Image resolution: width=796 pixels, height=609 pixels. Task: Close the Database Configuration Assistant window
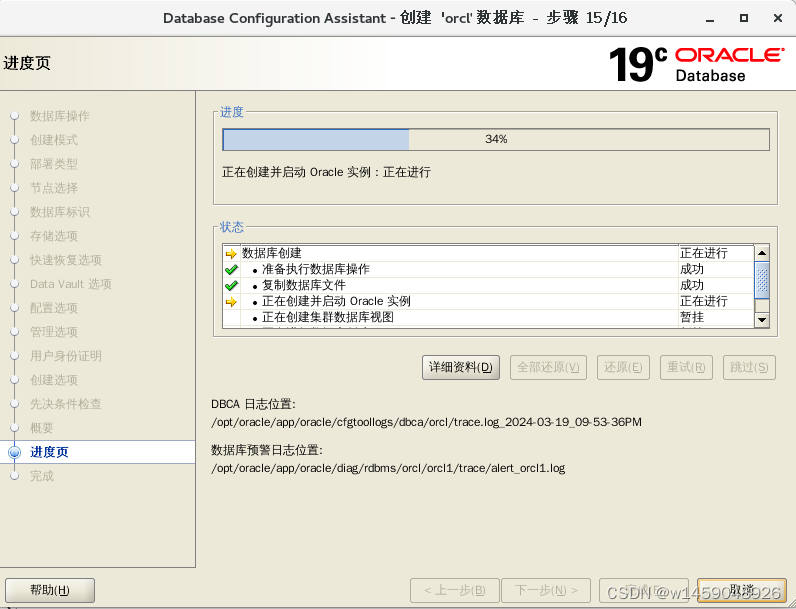pos(778,18)
